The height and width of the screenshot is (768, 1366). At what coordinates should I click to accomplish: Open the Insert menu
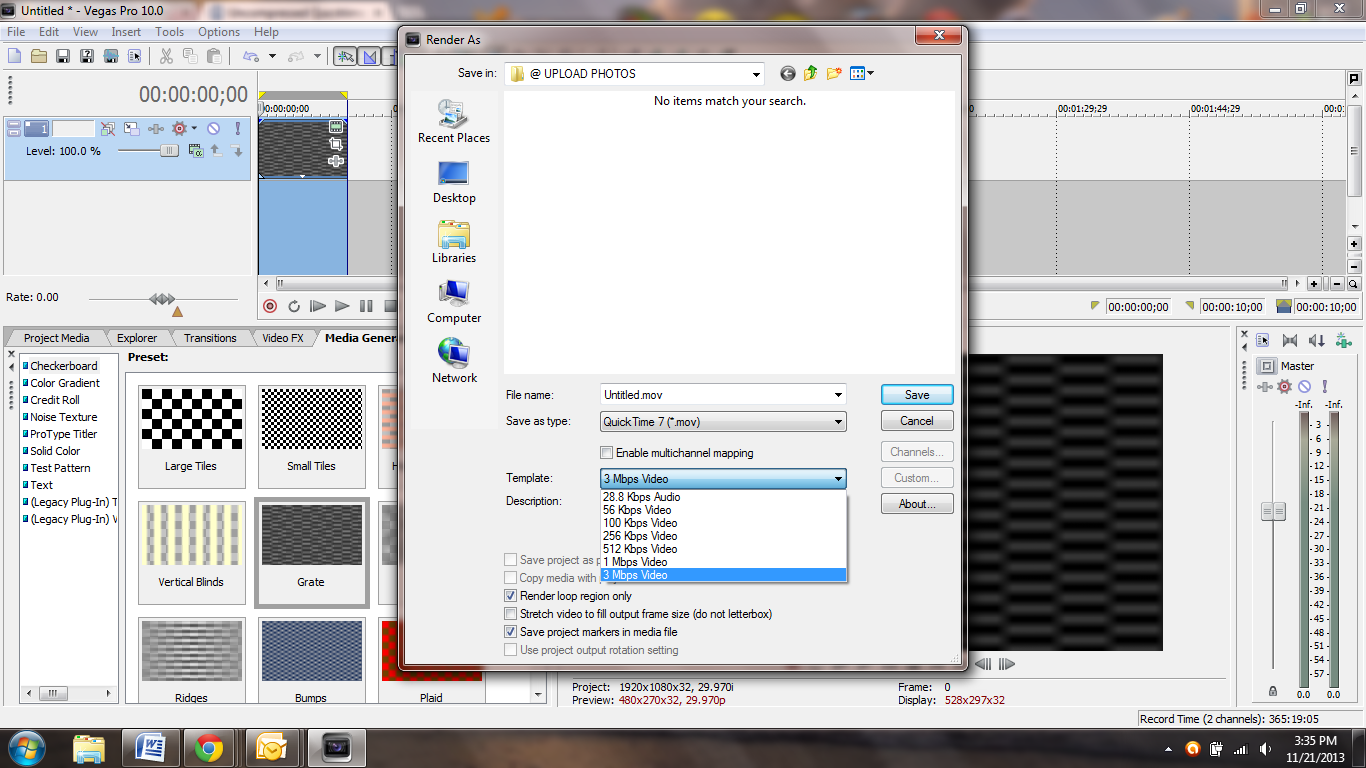(126, 32)
